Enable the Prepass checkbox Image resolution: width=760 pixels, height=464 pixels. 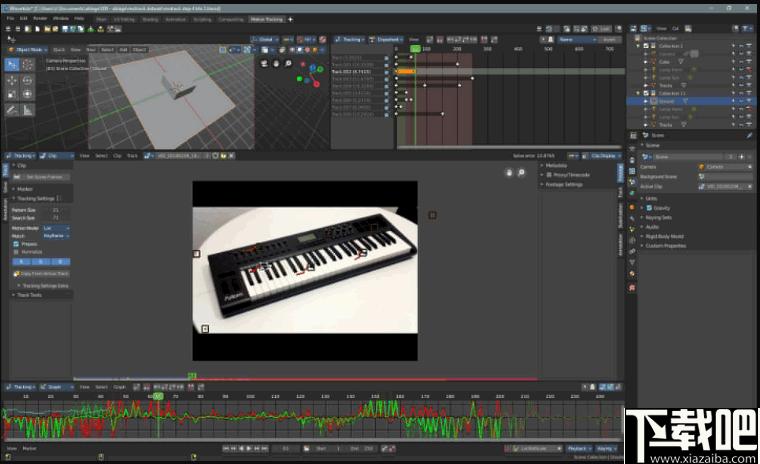pos(16,244)
